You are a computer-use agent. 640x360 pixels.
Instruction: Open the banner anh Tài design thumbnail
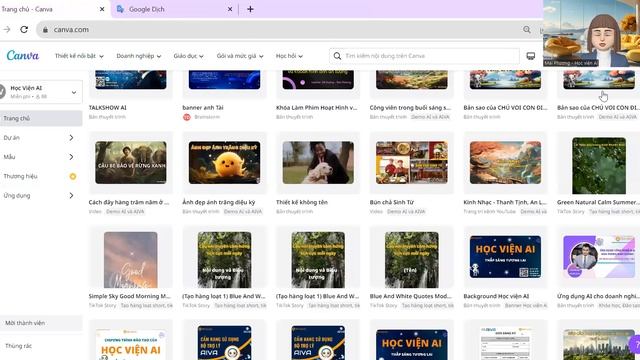tap(224, 80)
